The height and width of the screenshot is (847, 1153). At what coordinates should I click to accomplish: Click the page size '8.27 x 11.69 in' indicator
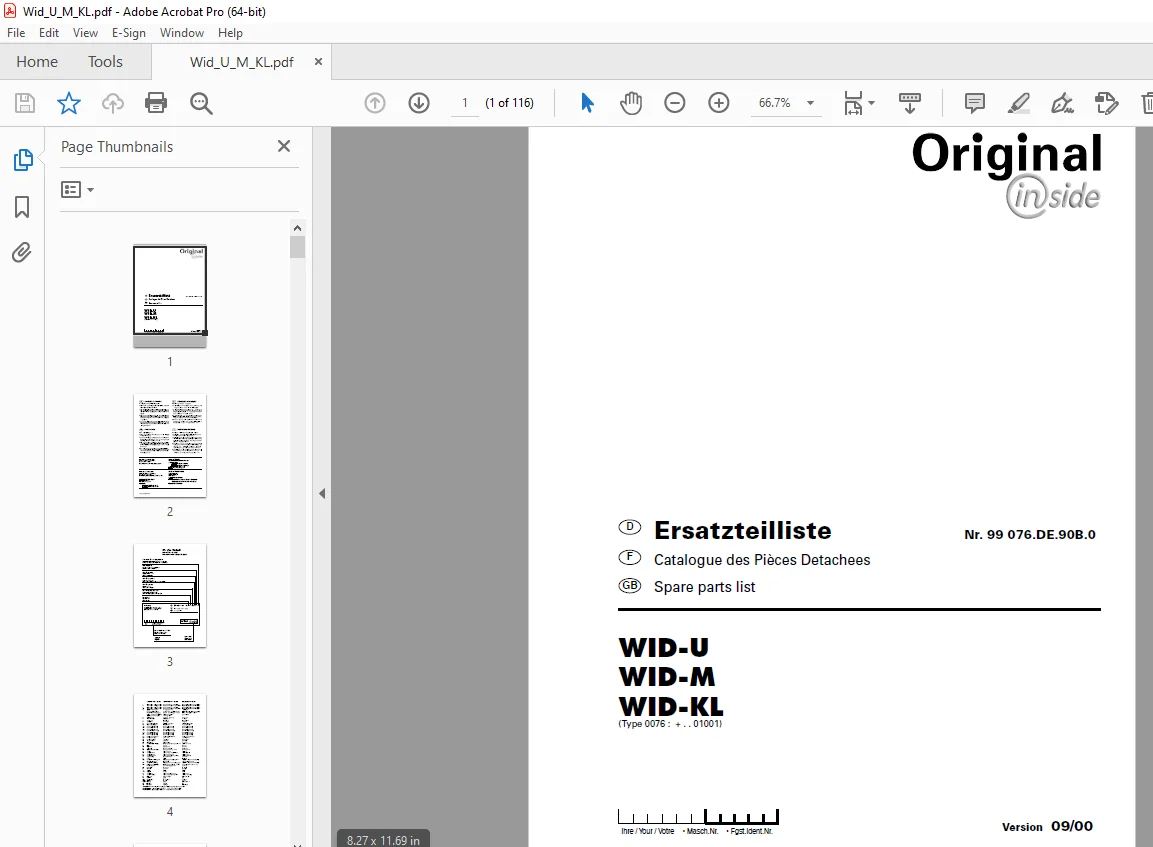click(383, 840)
